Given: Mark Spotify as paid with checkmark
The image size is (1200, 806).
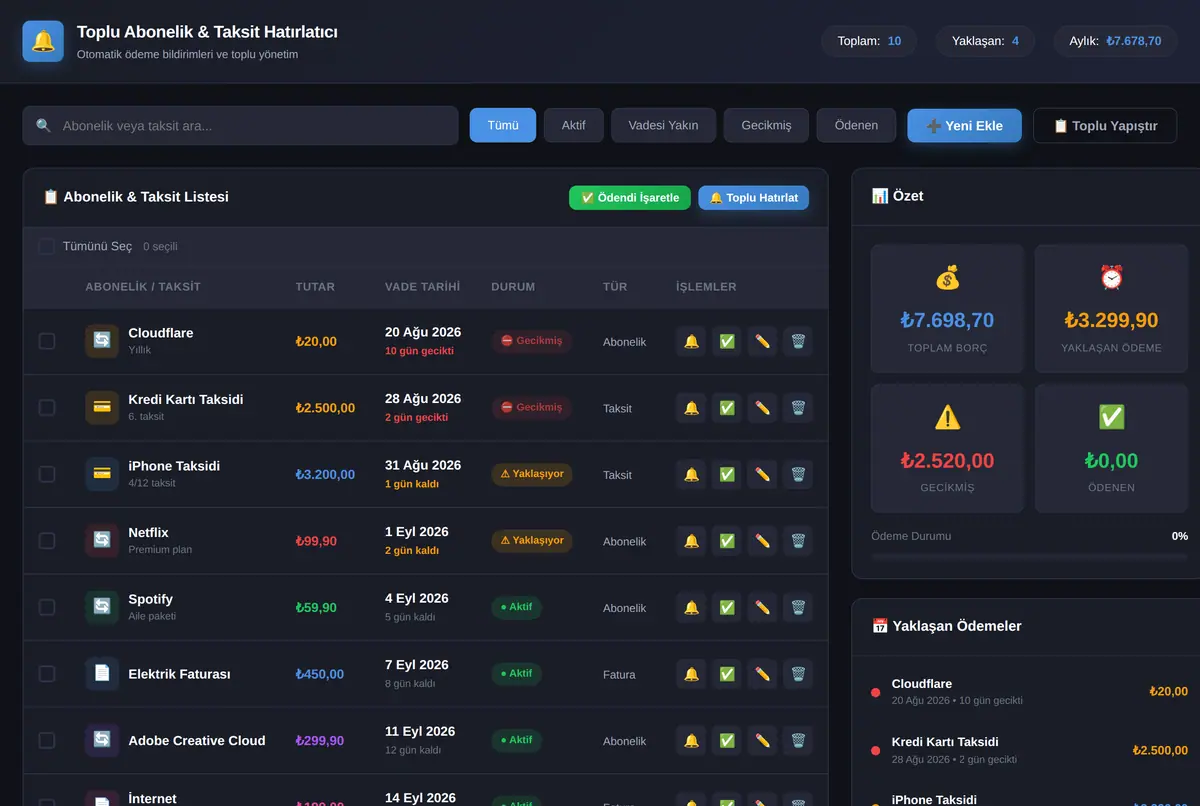Looking at the screenshot, I should point(727,607).
